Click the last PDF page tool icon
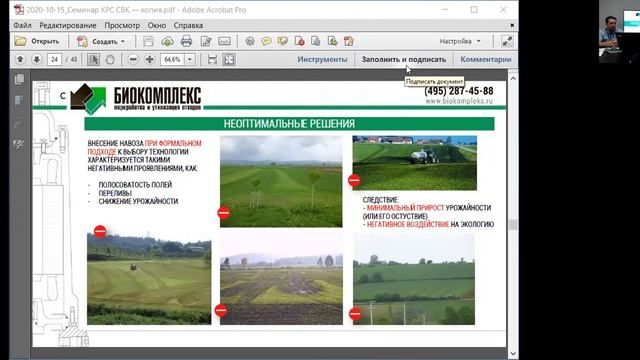 349,41
